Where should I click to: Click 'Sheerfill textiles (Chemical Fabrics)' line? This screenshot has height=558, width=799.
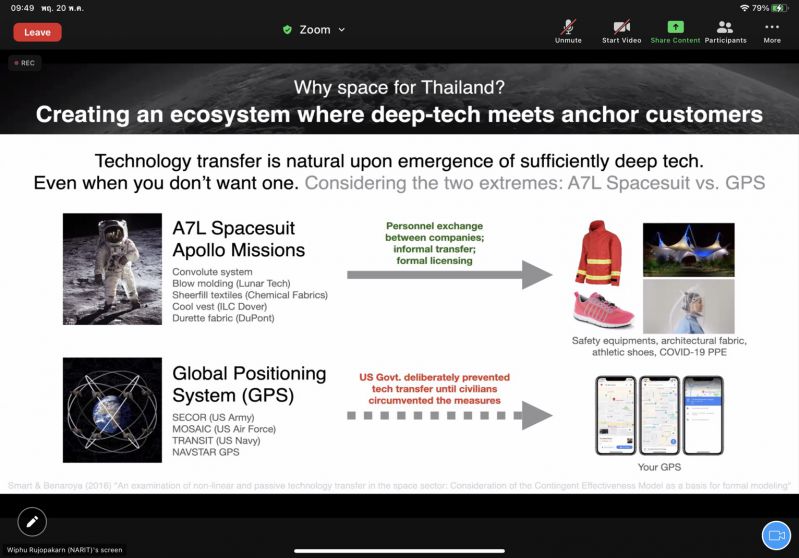[x=250, y=295]
